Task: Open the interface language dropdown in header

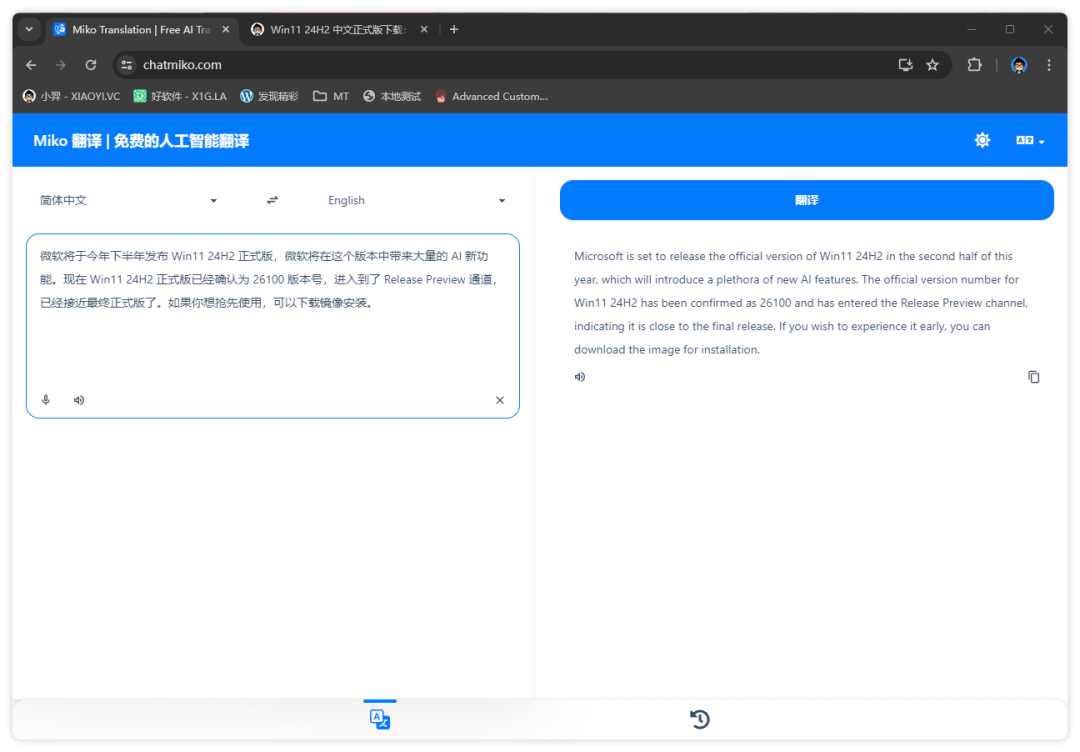Action: tap(1030, 140)
